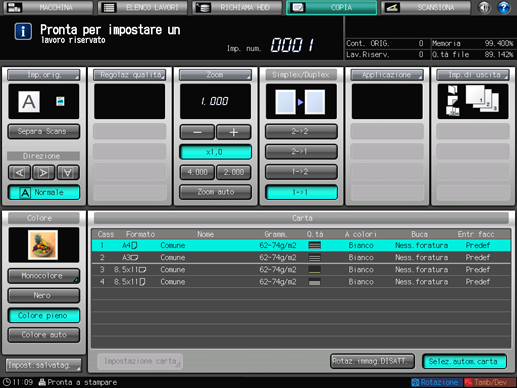Click Rotazione status indicator
The image size is (517, 388).
[x=436, y=382]
